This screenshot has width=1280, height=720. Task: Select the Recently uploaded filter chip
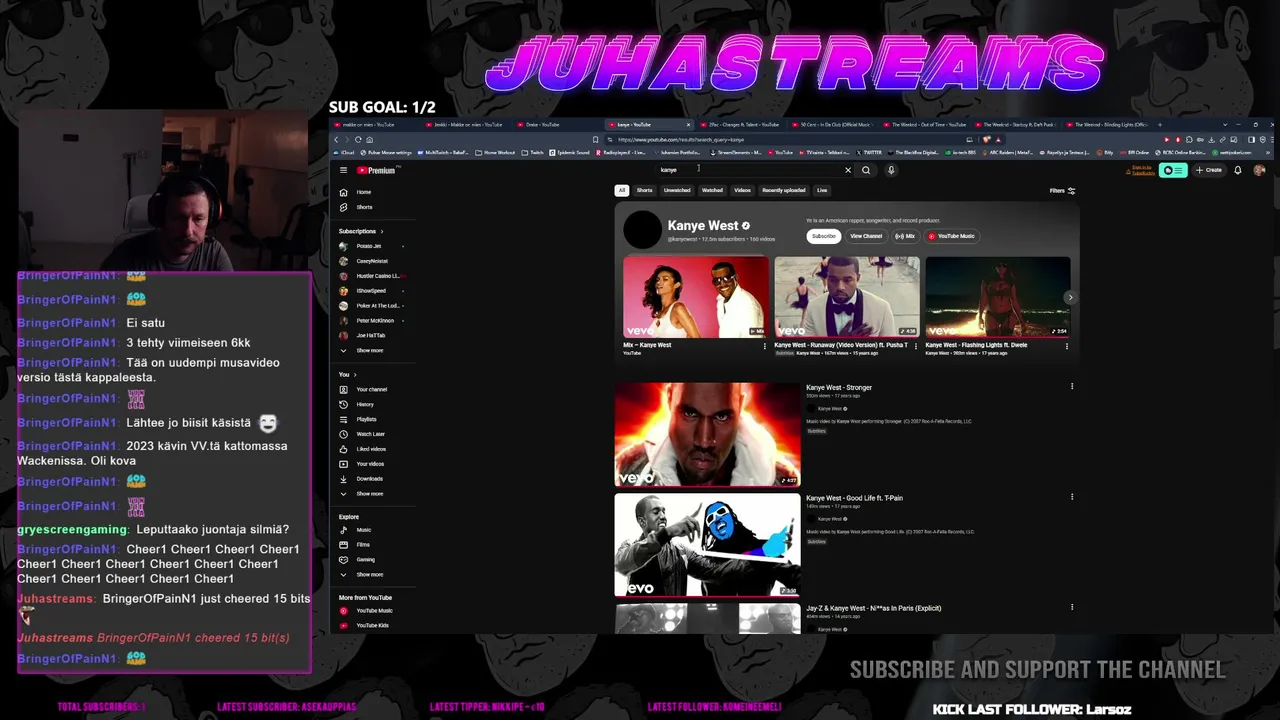(784, 190)
